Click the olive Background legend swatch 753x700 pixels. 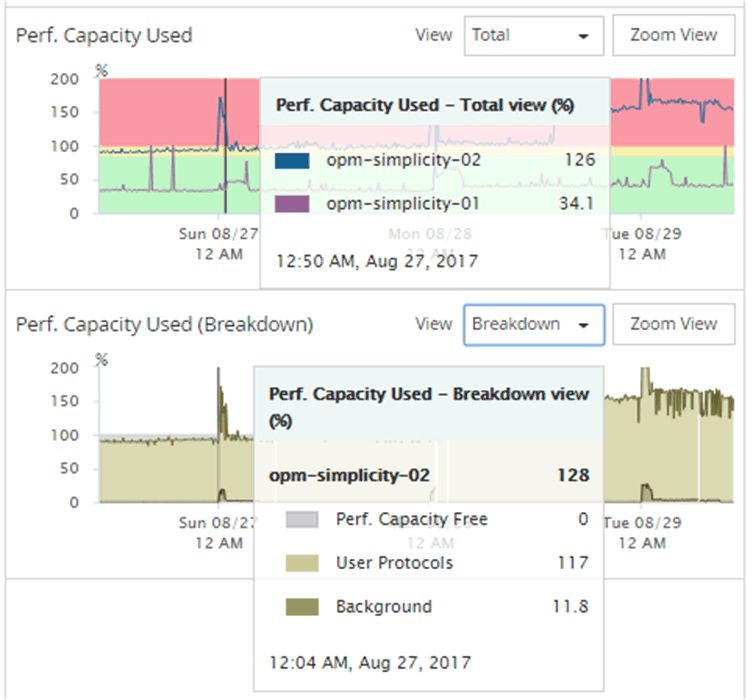pyautogui.click(x=302, y=606)
